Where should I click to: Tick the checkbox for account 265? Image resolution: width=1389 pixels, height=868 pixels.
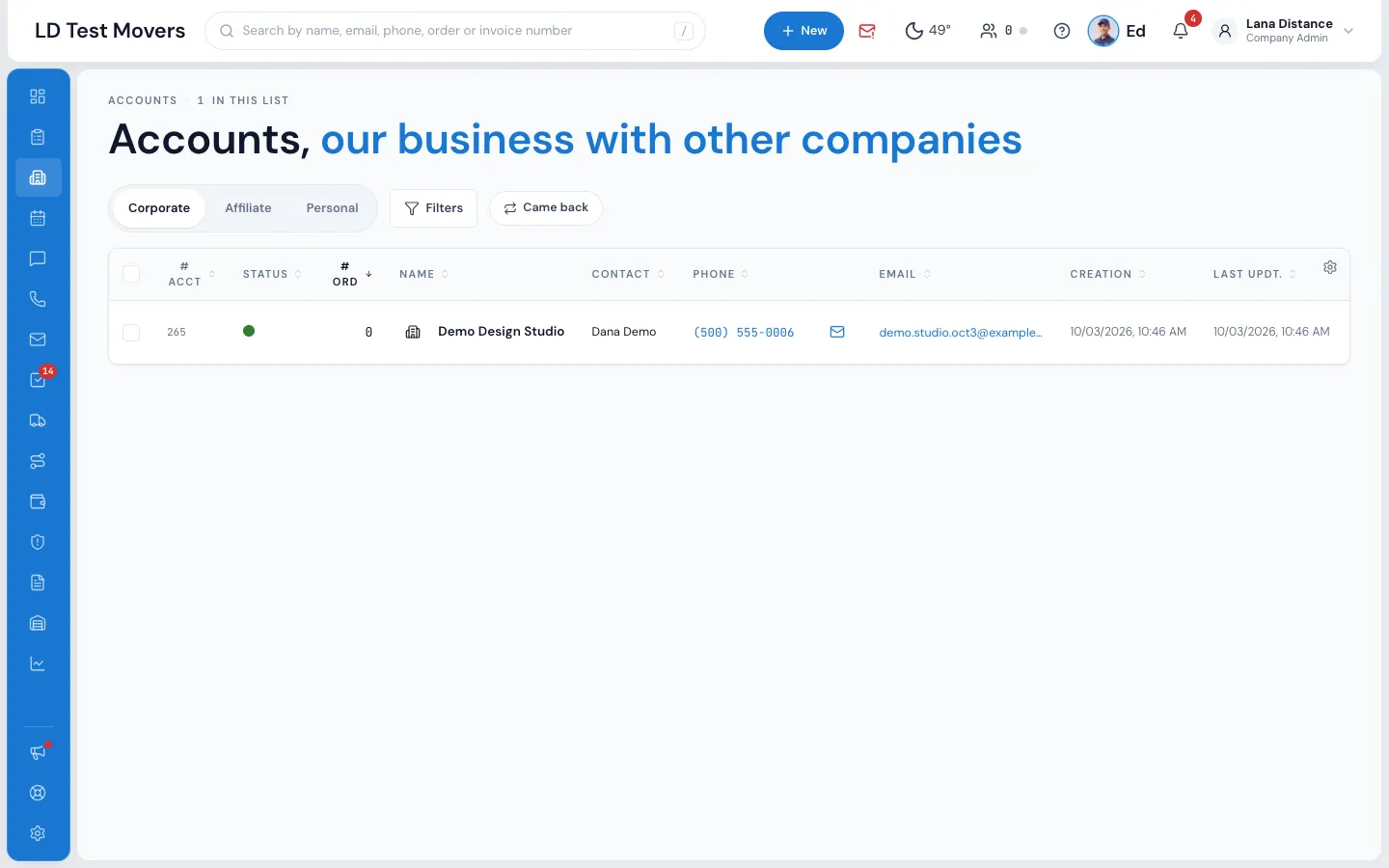pos(131,333)
